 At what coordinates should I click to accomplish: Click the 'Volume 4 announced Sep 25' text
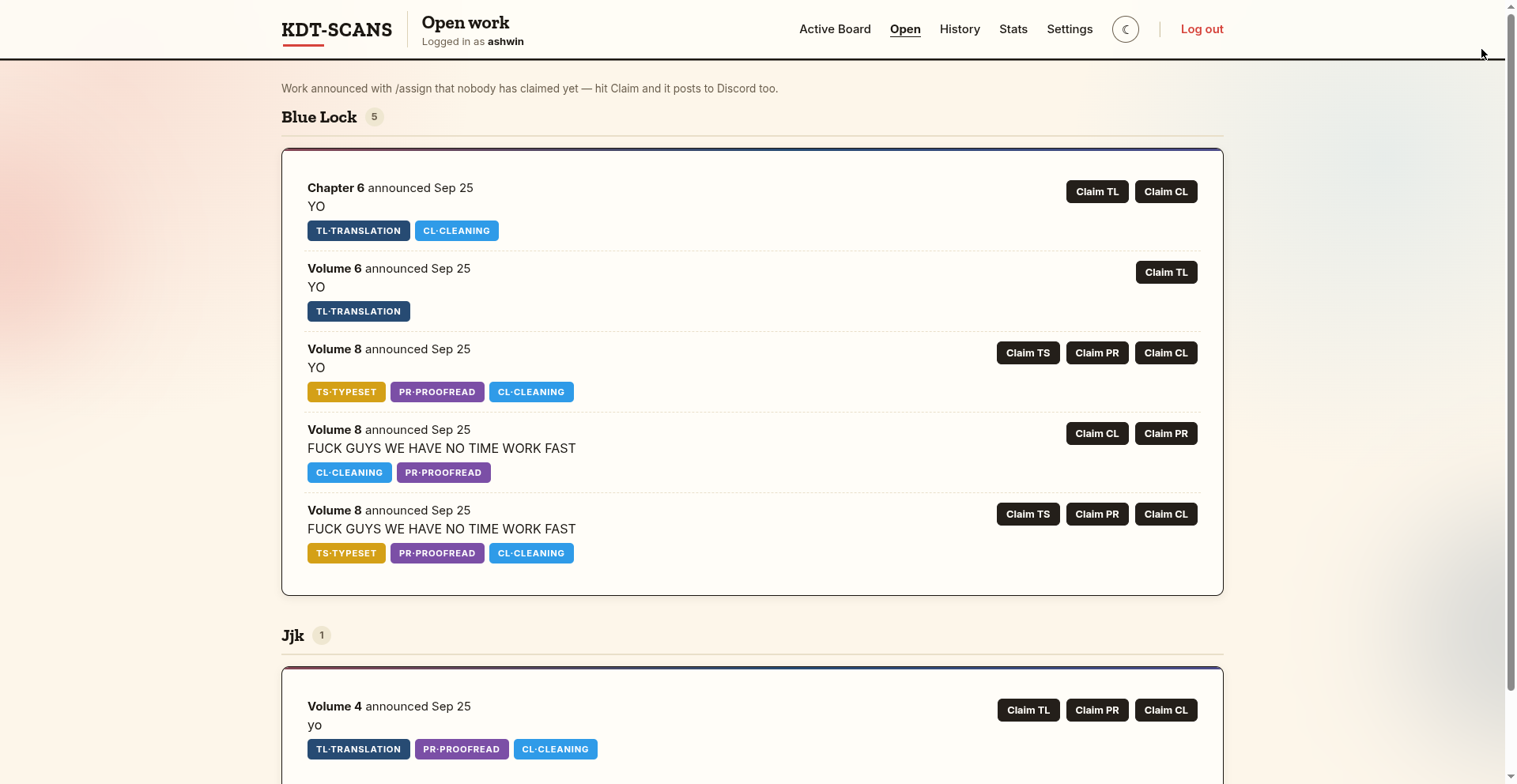[x=389, y=707]
